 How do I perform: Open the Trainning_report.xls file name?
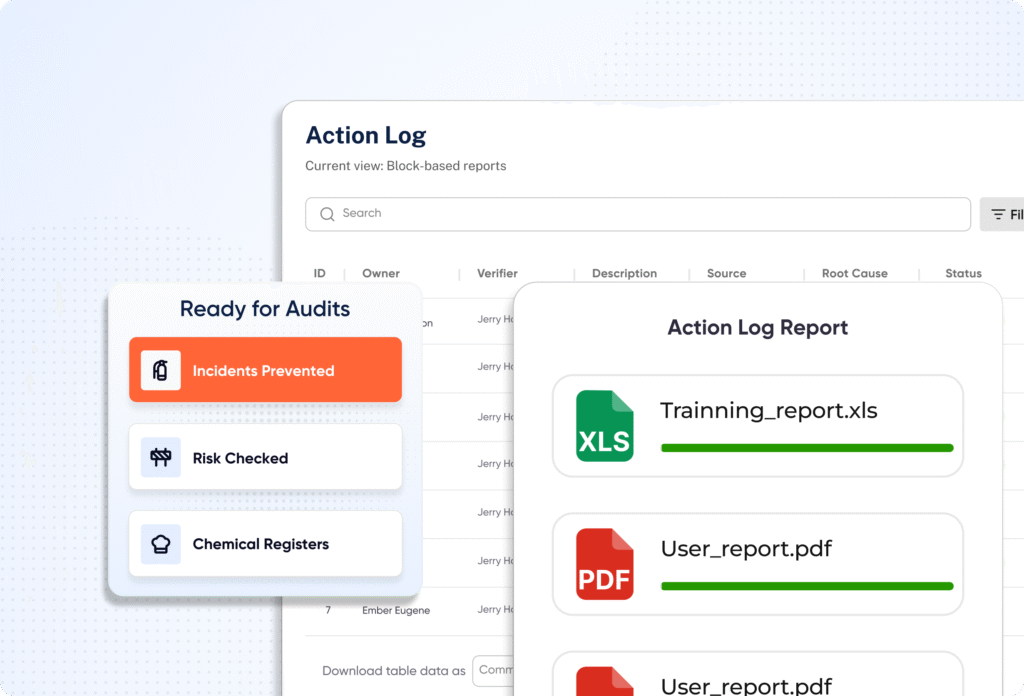point(768,410)
